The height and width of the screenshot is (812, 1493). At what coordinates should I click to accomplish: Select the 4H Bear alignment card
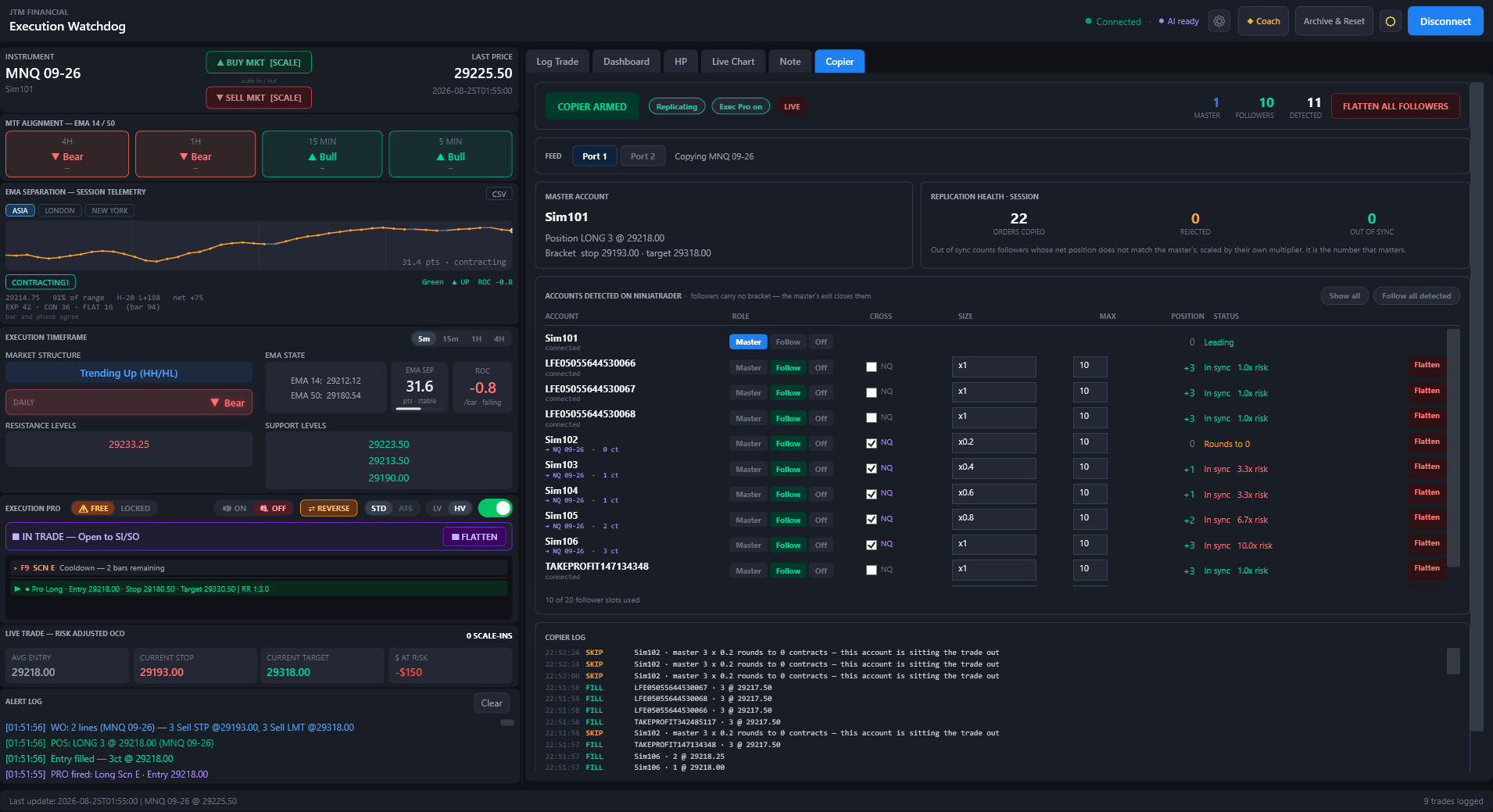(67, 153)
